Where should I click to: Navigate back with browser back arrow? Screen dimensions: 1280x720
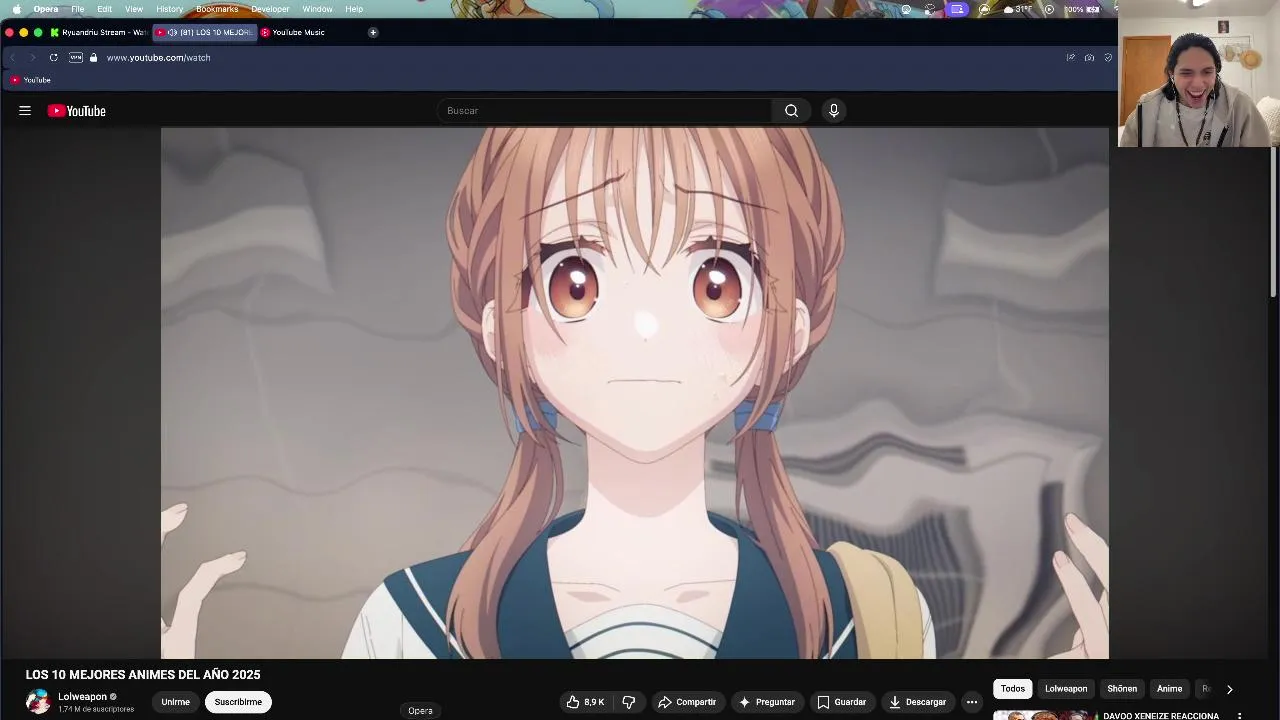point(12,58)
